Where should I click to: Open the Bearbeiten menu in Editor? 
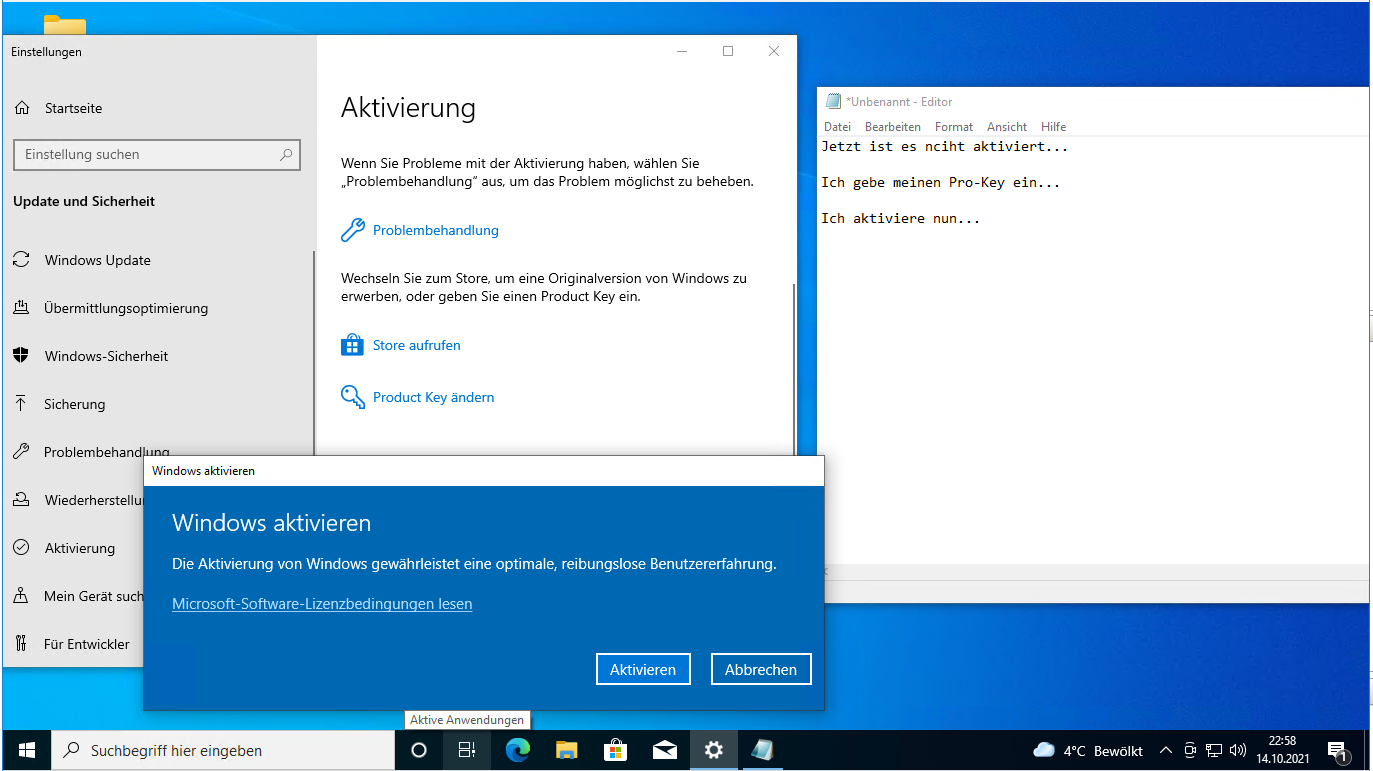tap(893, 127)
